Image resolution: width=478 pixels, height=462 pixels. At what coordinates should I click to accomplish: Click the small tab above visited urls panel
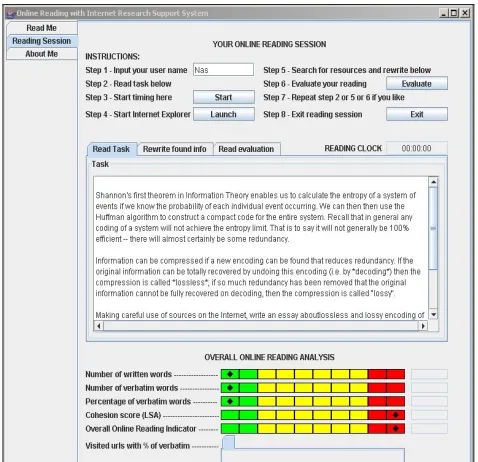228,442
